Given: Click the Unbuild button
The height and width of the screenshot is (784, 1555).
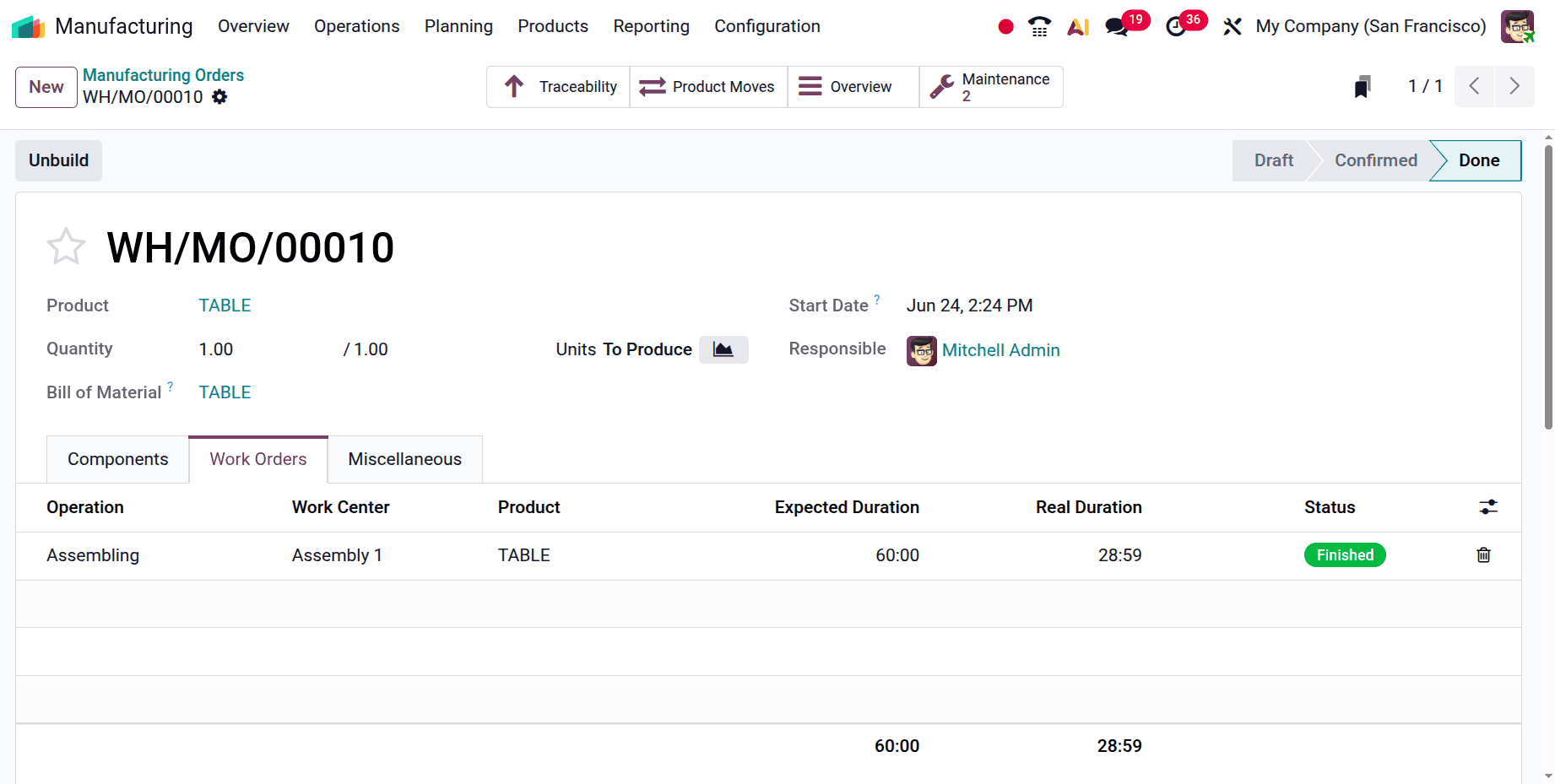Looking at the screenshot, I should 58,160.
